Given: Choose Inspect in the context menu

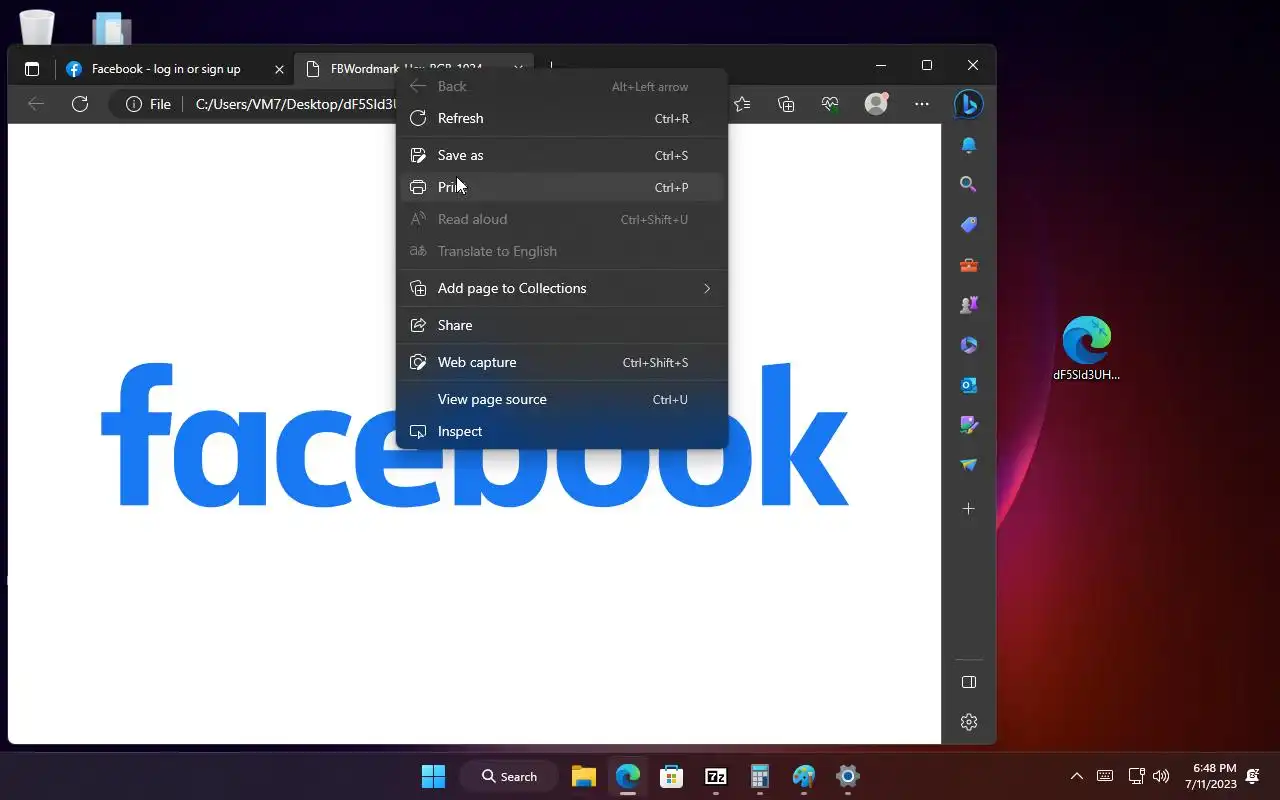Looking at the screenshot, I should coord(561,431).
